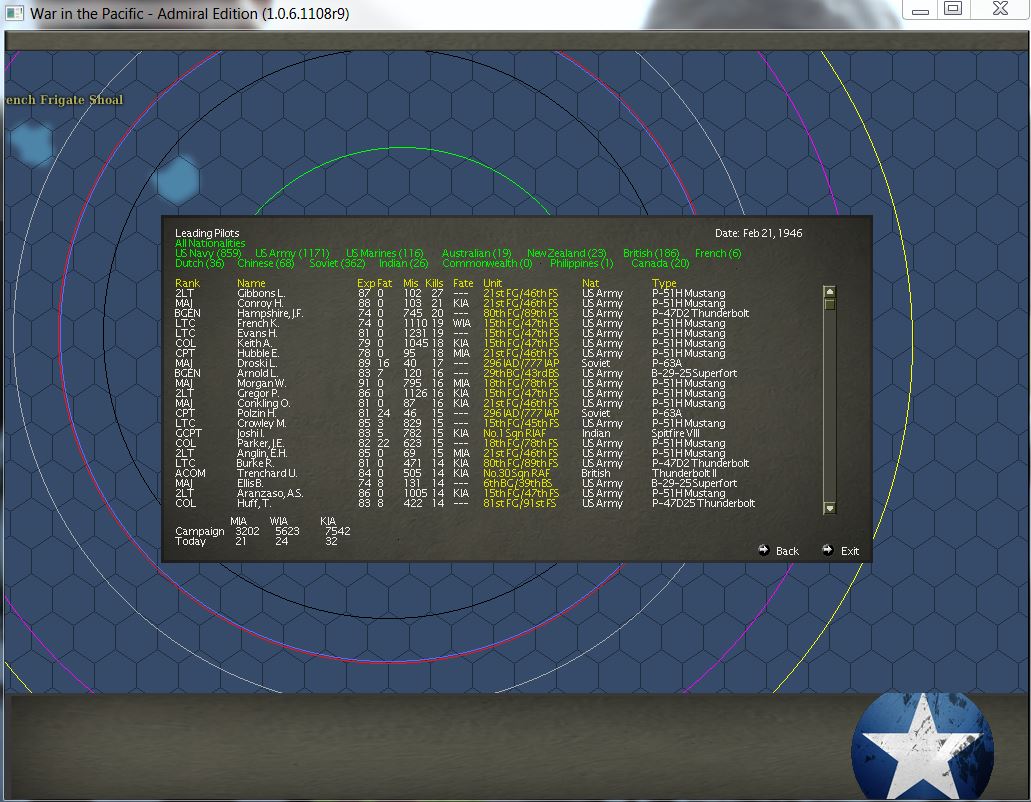Viewport: 1031px width, 802px height.
Task: Select pilot Burke R.
Action: click(254, 463)
